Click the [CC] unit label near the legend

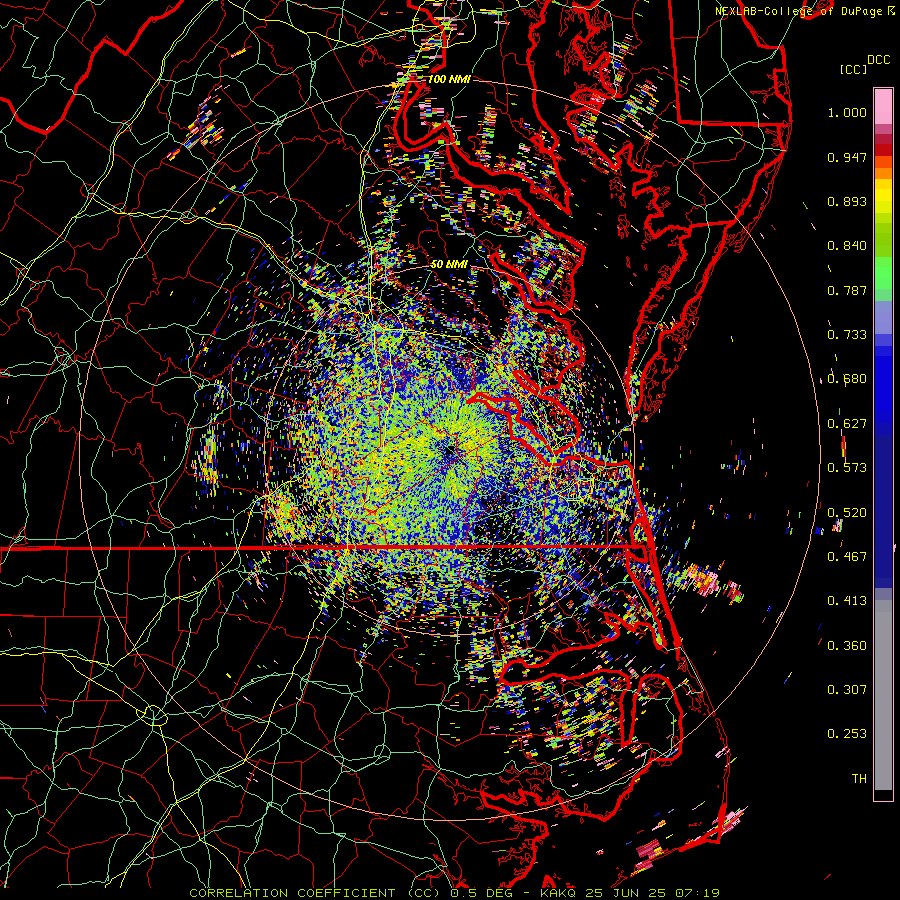click(853, 69)
